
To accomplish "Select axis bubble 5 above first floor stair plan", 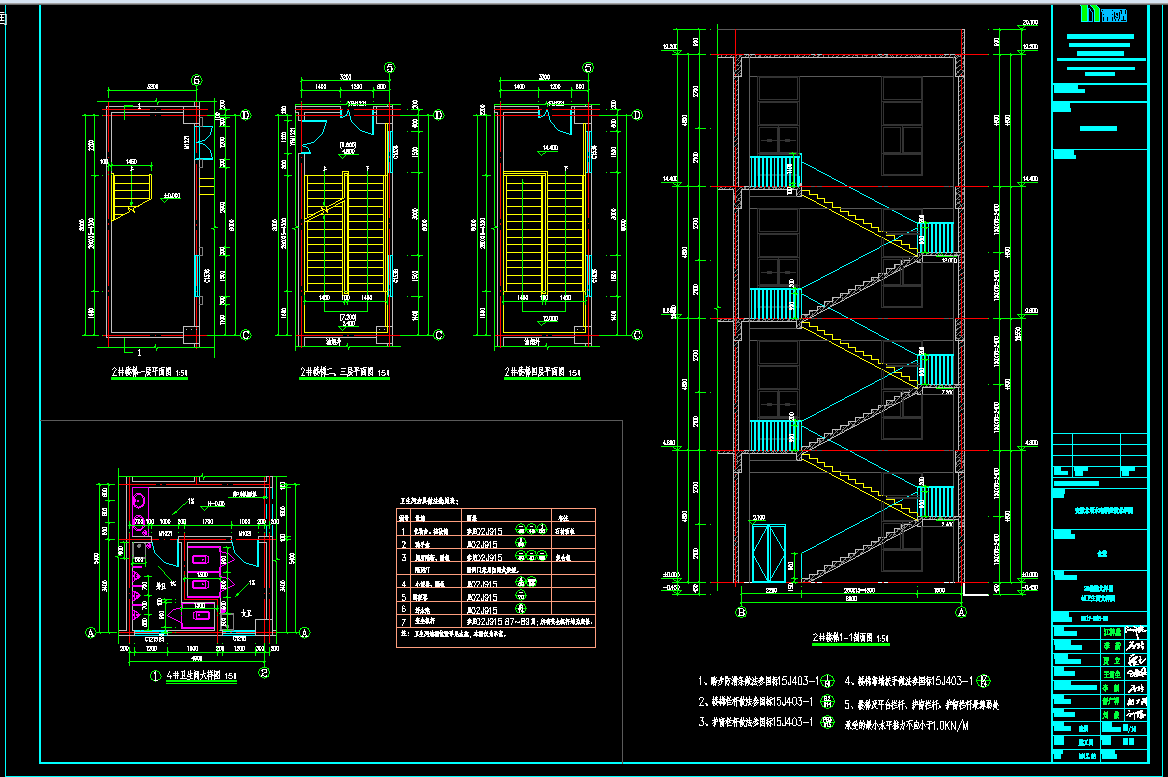I will pos(197,80).
